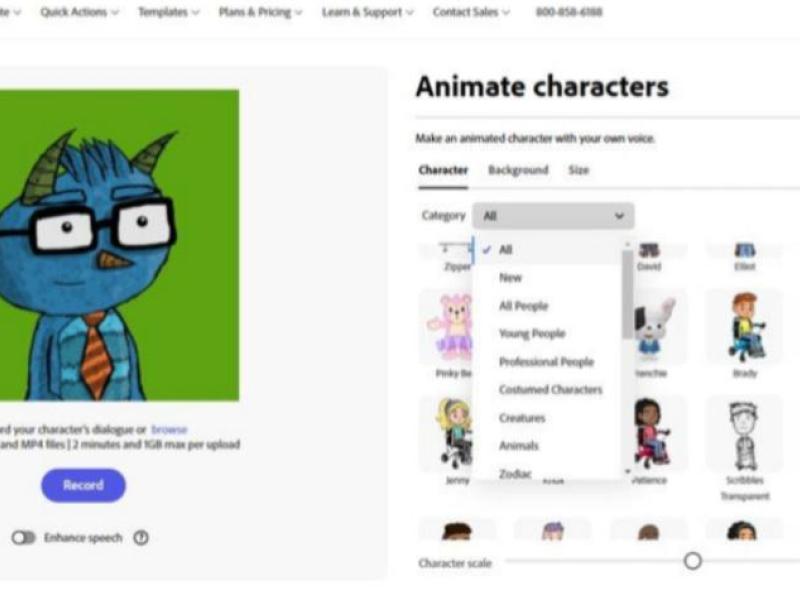Pick Professional People in the list

(546, 362)
